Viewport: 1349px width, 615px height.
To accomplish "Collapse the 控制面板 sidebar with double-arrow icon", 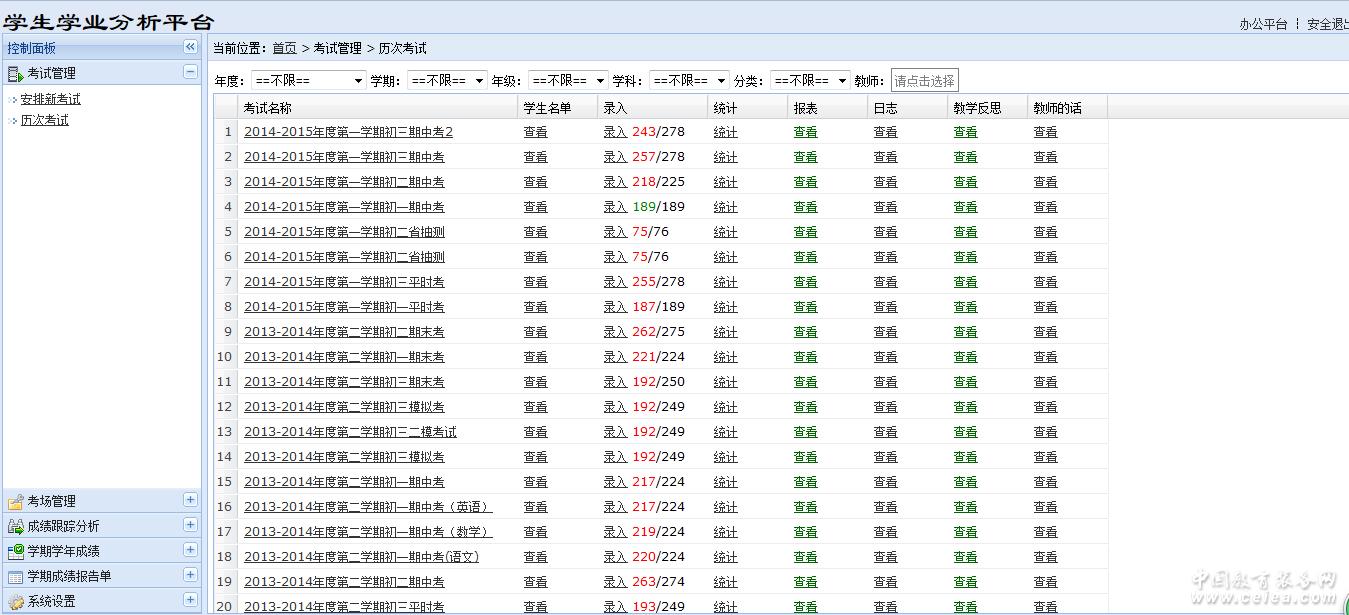I will 190,47.
